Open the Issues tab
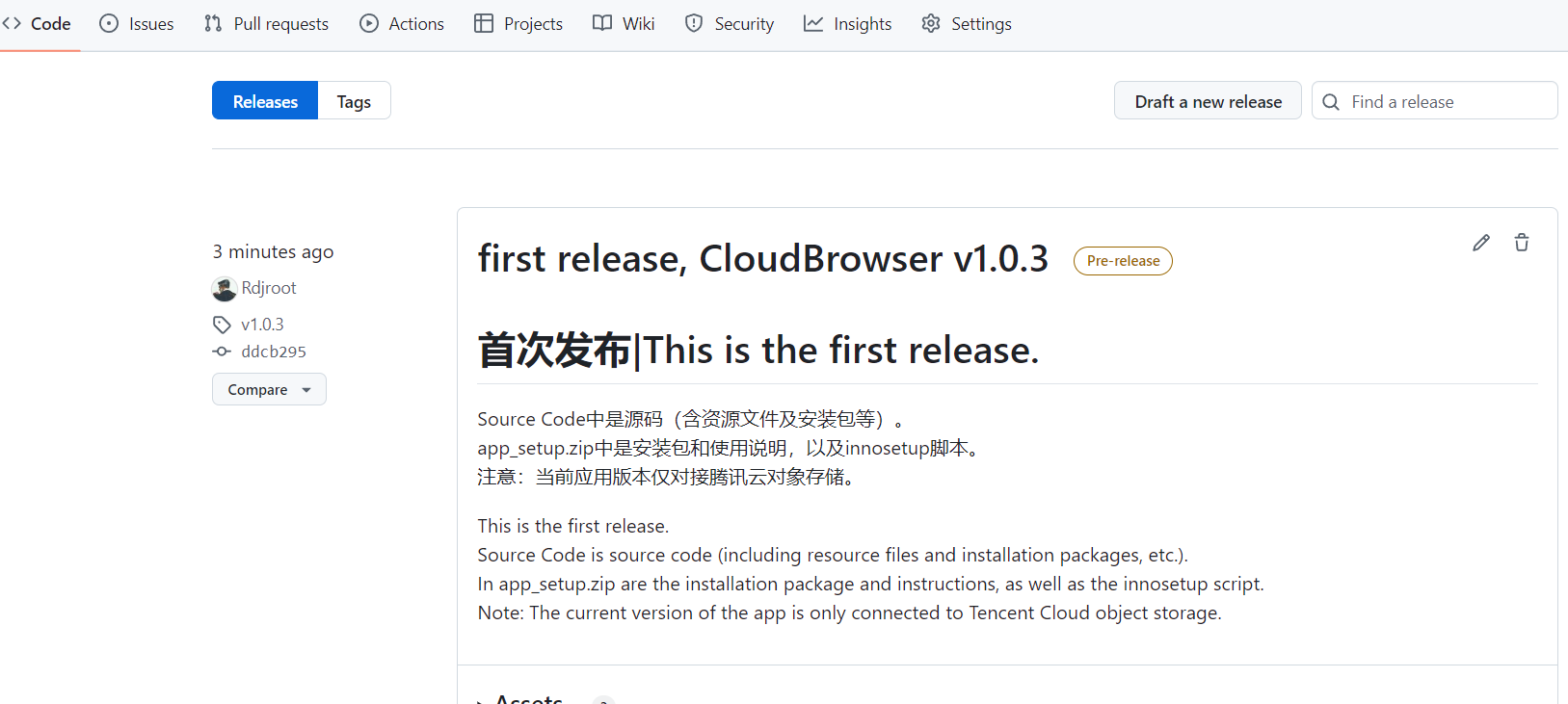Viewport: 1568px width, 704px height. pos(137,24)
